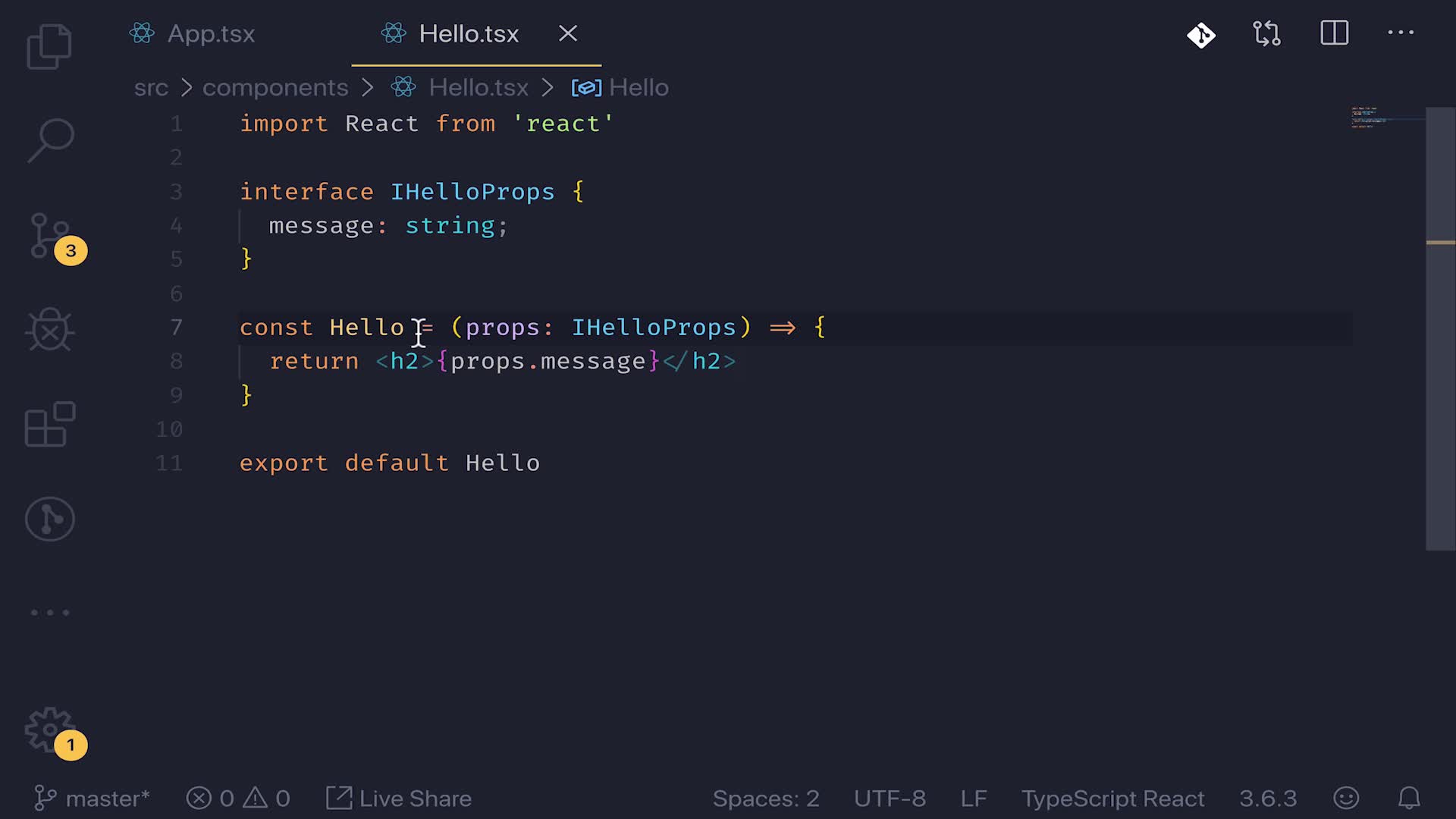1456x819 pixels.
Task: Open the Manage settings gear
Action: [x=50, y=730]
